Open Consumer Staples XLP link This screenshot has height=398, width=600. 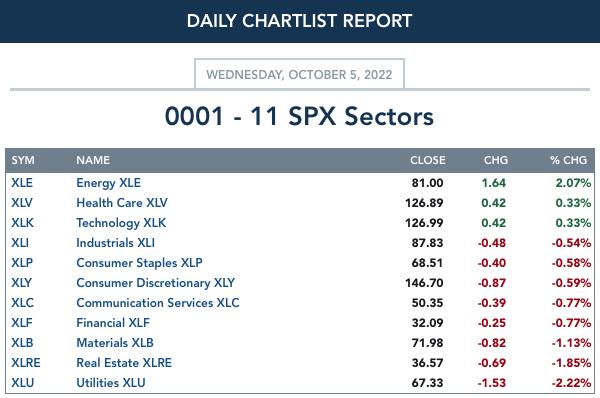click(x=139, y=263)
